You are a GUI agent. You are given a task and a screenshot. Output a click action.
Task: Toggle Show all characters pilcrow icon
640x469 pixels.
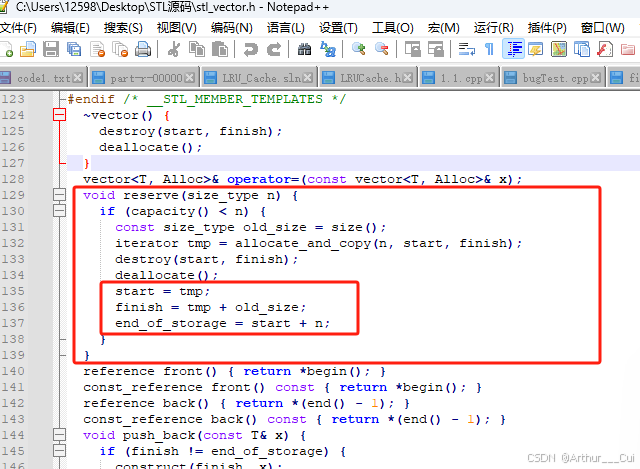(489, 49)
